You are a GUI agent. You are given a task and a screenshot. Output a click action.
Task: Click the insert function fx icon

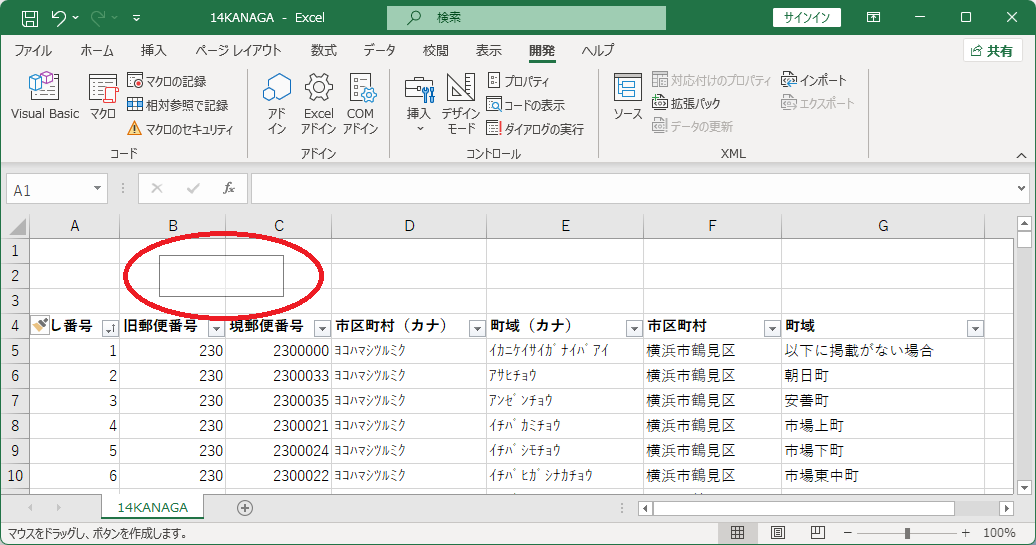pyautogui.click(x=229, y=189)
